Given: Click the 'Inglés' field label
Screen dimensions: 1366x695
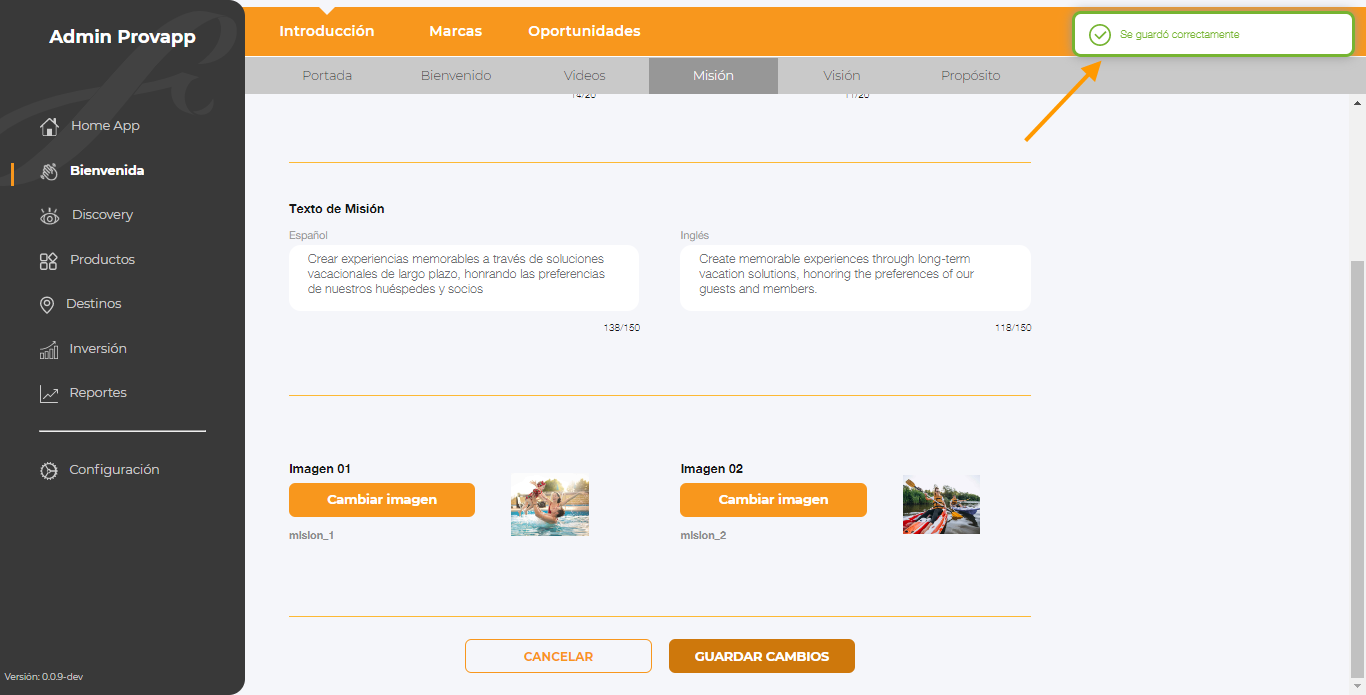Looking at the screenshot, I should click(694, 236).
